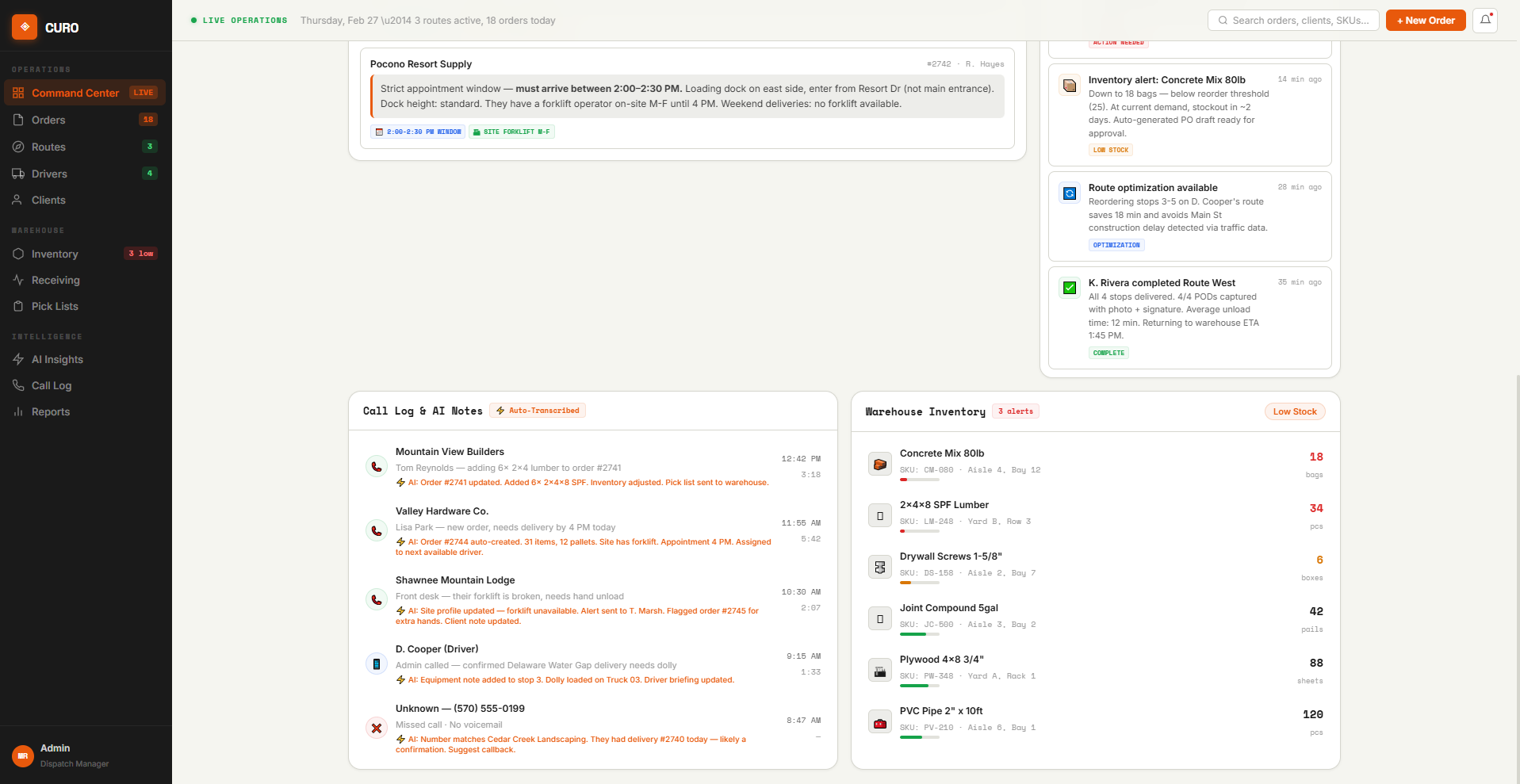The height and width of the screenshot is (784, 1520).
Task: Click the CURO logo icon
Action: pos(25,27)
